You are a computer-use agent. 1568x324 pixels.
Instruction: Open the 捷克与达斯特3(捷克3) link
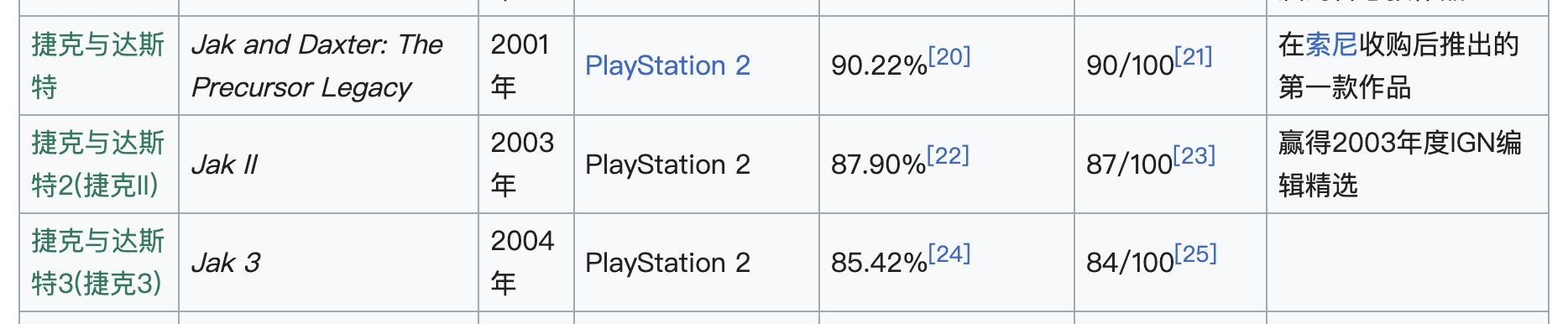click(x=97, y=262)
